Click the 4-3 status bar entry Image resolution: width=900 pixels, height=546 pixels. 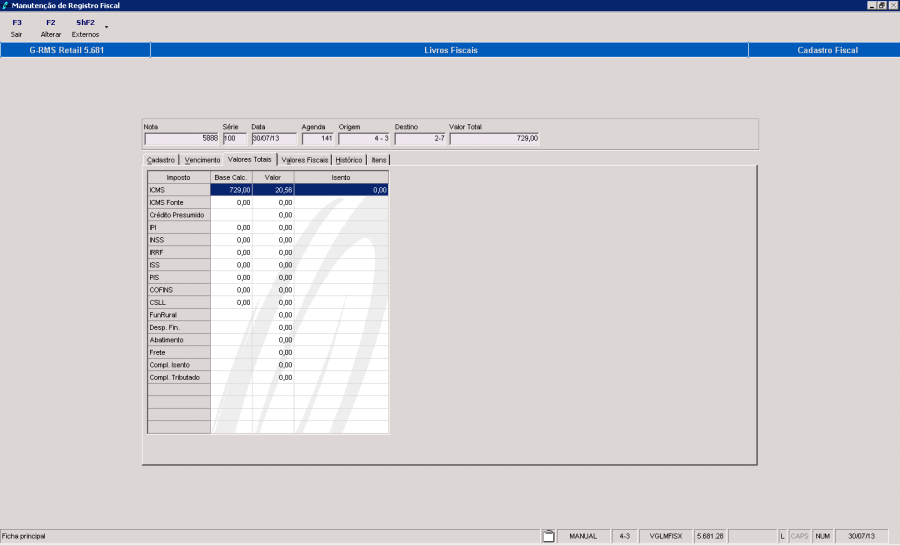pyautogui.click(x=624, y=536)
